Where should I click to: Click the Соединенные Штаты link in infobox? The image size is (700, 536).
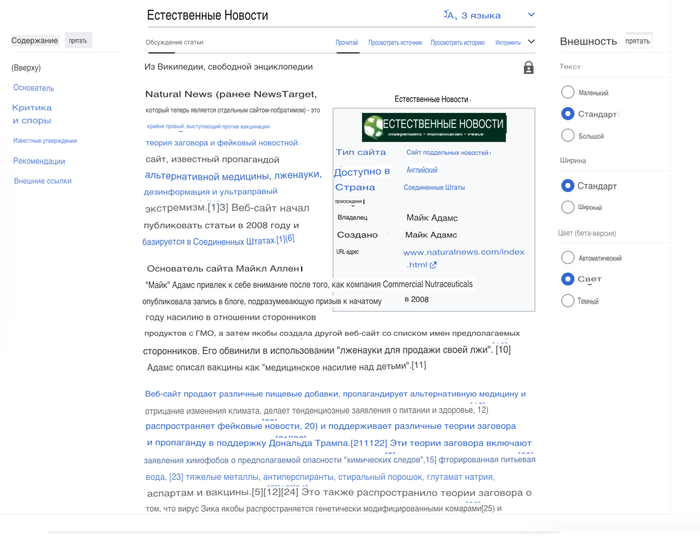pos(434,187)
